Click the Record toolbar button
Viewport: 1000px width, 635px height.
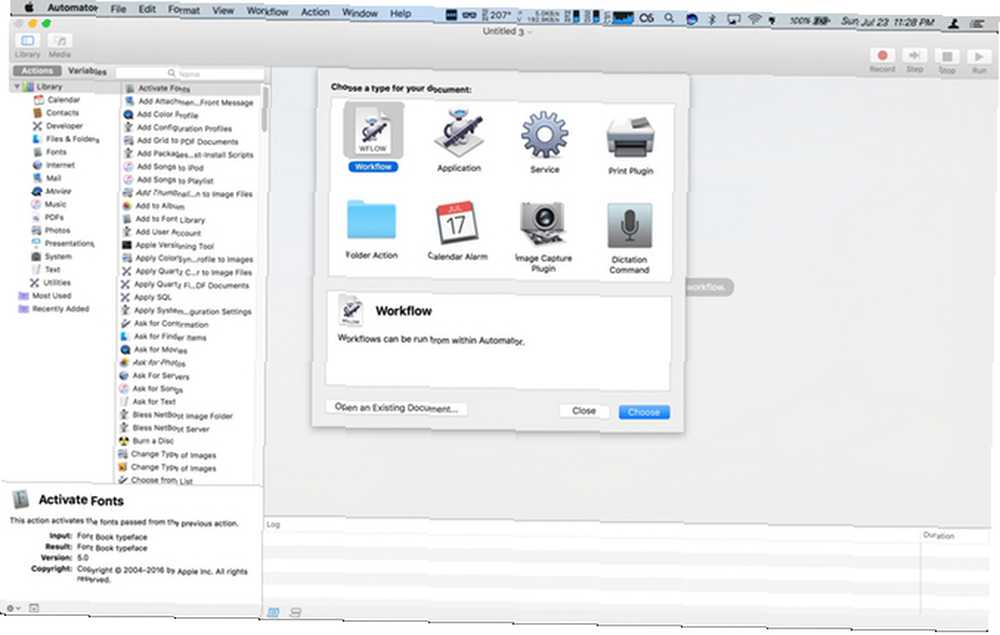pos(883,56)
